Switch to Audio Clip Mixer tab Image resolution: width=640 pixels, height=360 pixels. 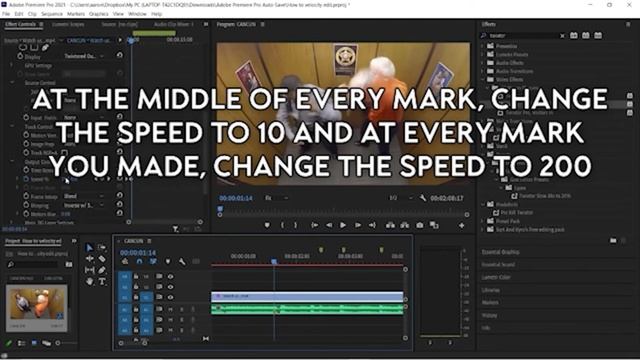(x=173, y=24)
